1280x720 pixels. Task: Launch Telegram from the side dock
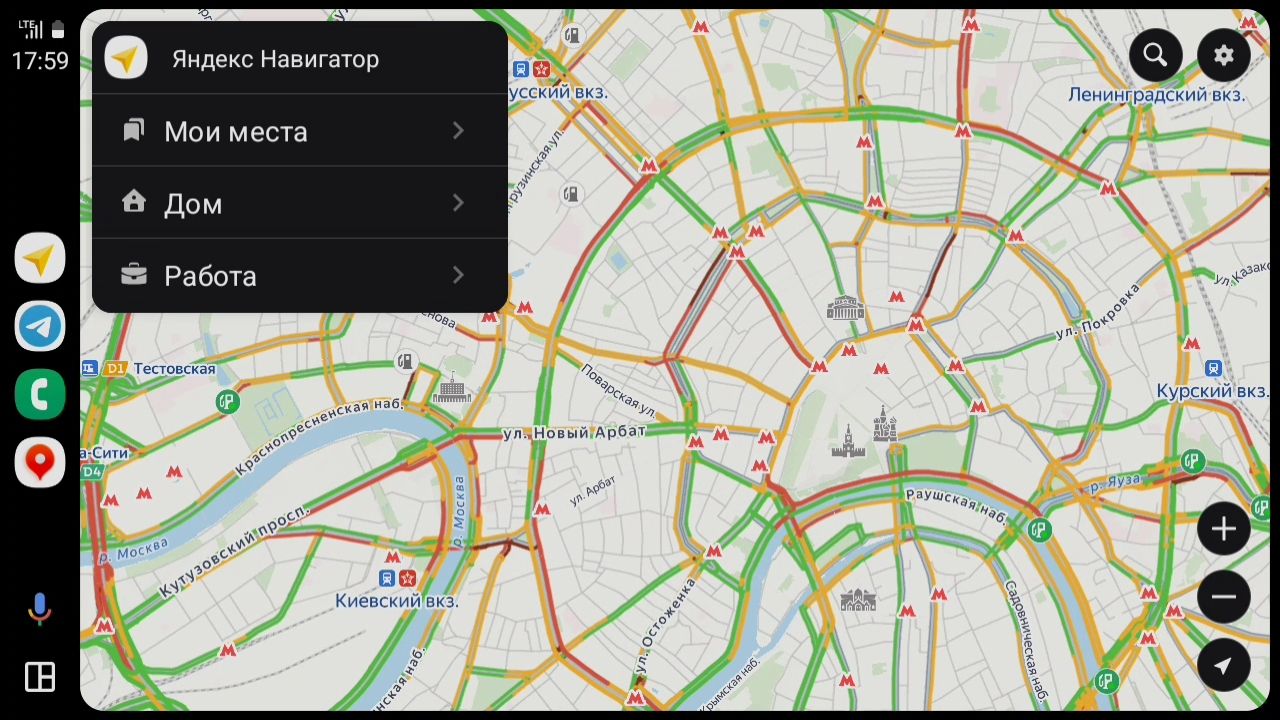[x=40, y=326]
